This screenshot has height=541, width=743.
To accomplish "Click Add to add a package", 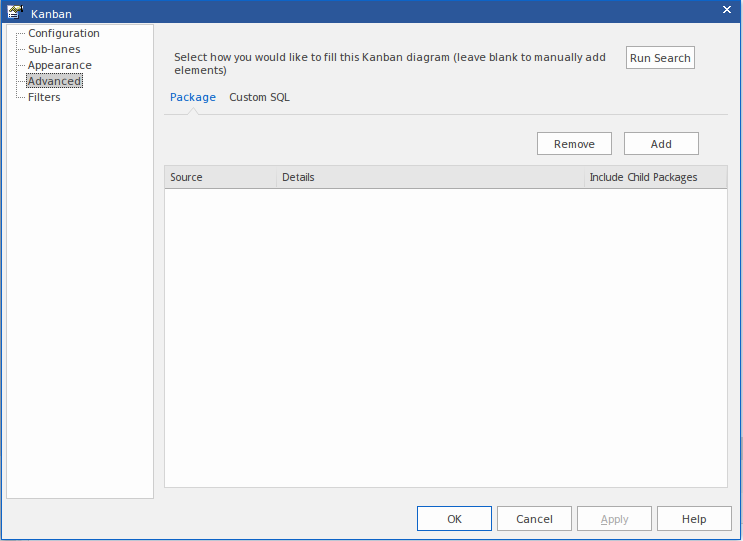I will (661, 144).
